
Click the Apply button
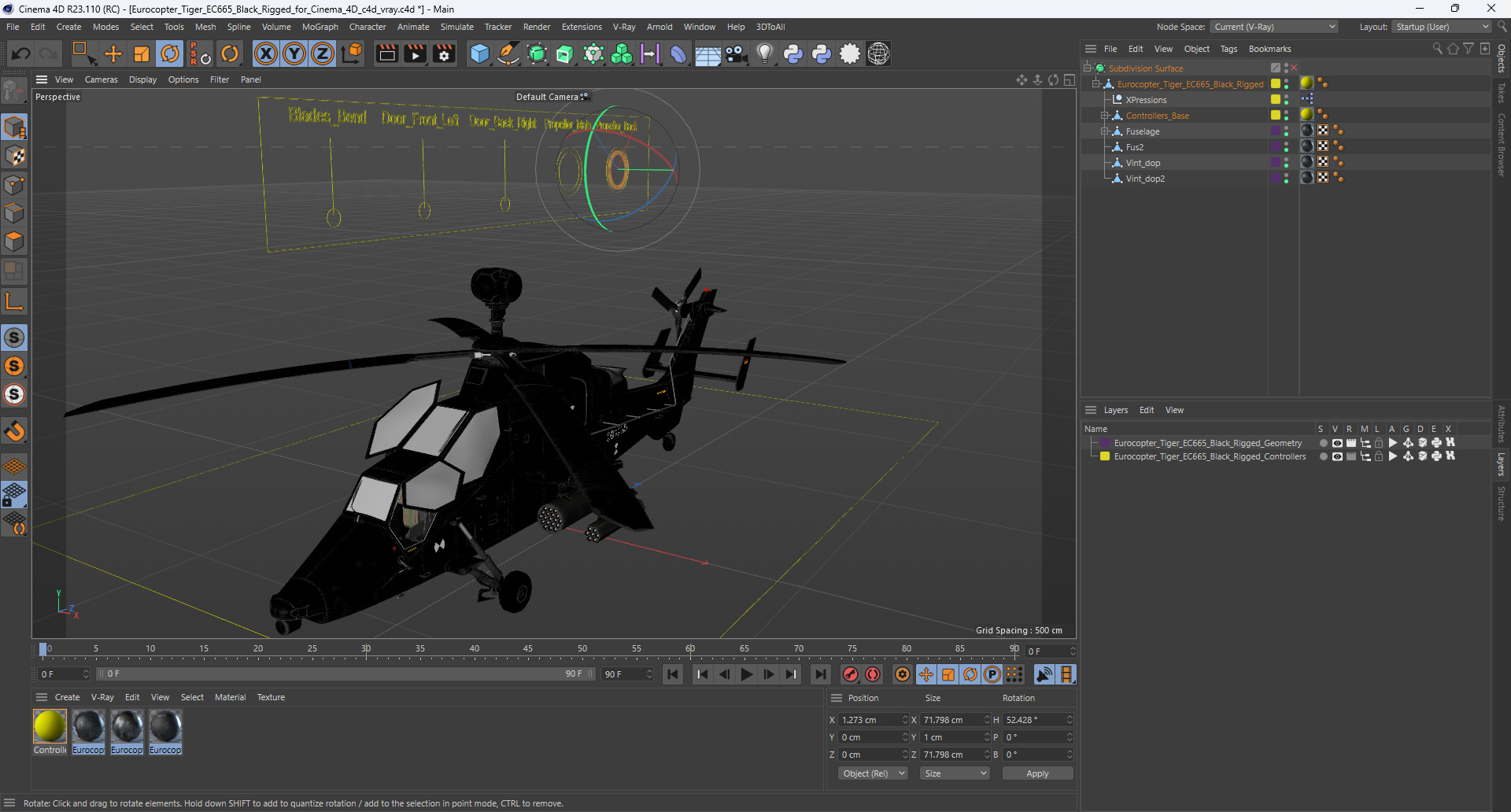click(x=1037, y=773)
